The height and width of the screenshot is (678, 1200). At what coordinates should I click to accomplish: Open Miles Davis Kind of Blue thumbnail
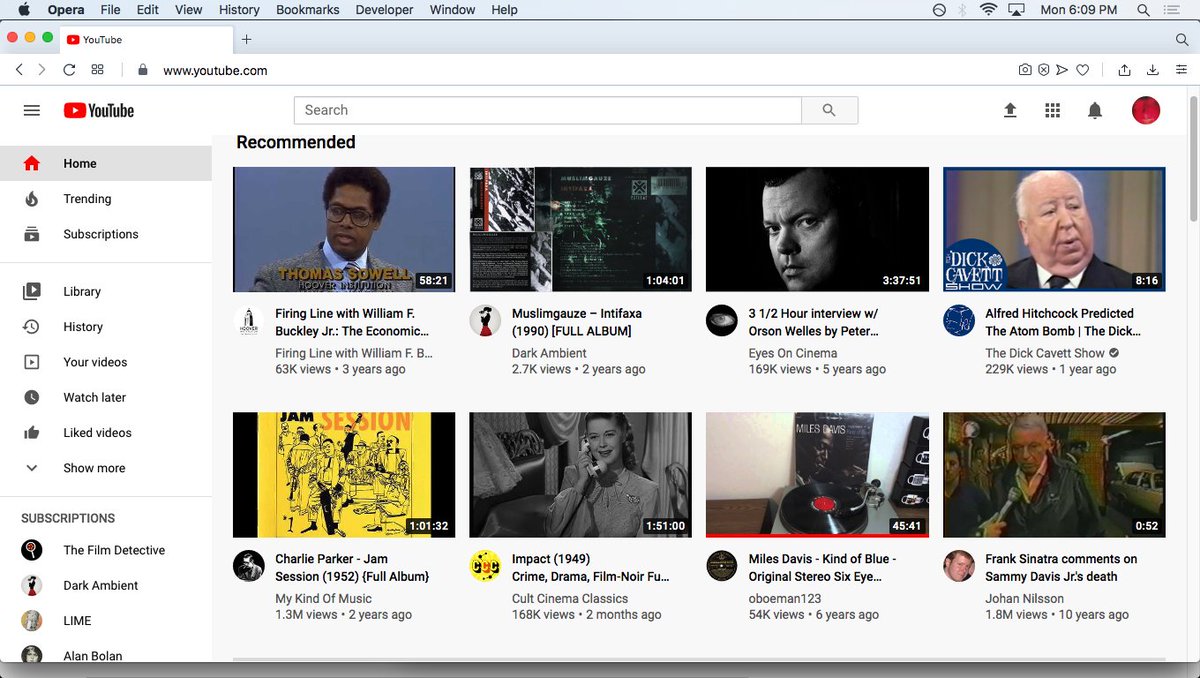tap(817, 475)
